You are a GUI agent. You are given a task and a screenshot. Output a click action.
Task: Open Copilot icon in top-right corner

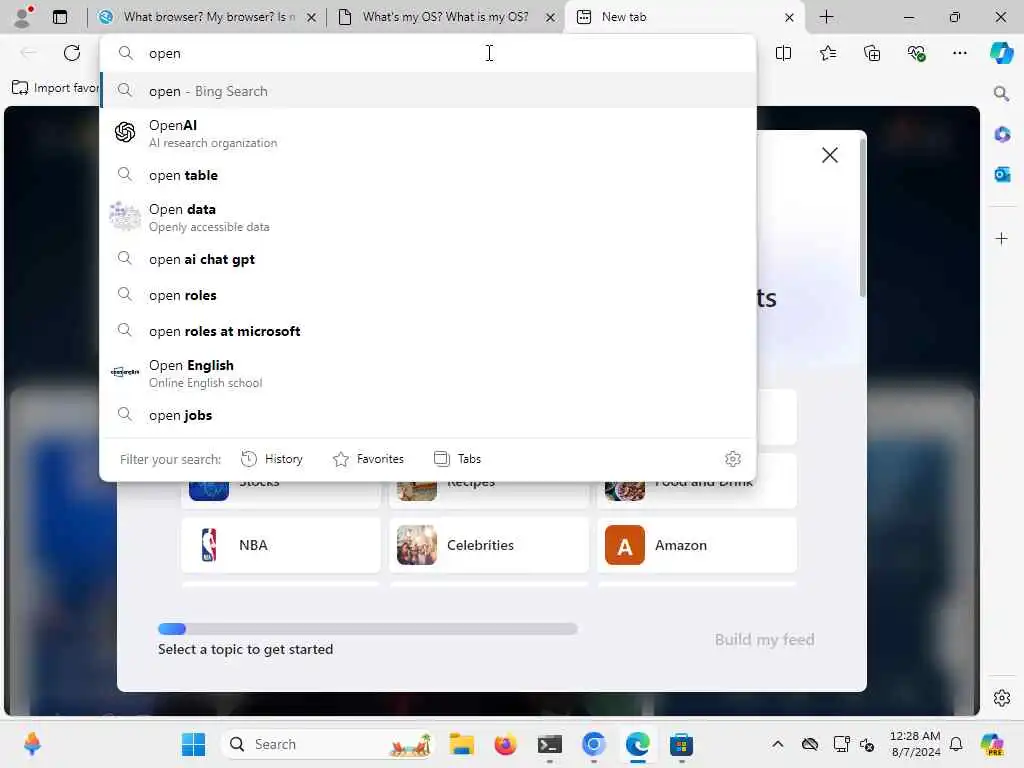[x=1001, y=52]
